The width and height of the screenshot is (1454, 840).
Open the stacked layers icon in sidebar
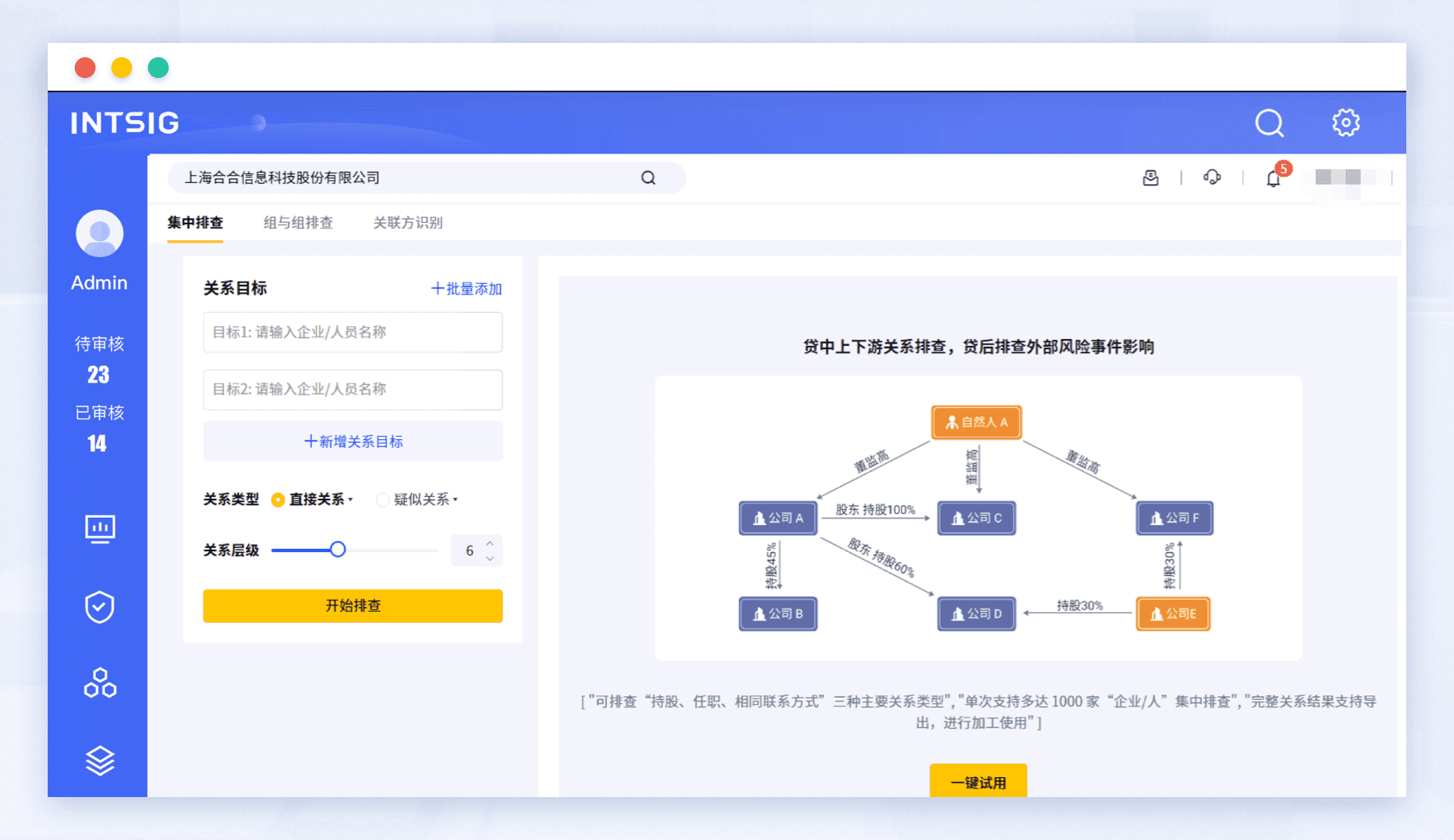coord(100,760)
